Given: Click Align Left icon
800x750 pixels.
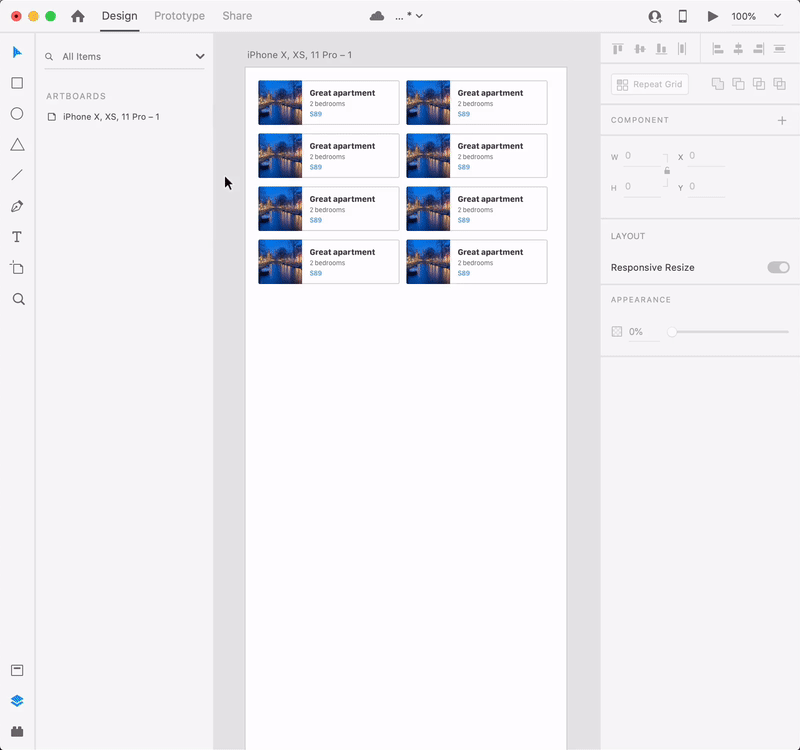Looking at the screenshot, I should pyautogui.click(x=718, y=49).
